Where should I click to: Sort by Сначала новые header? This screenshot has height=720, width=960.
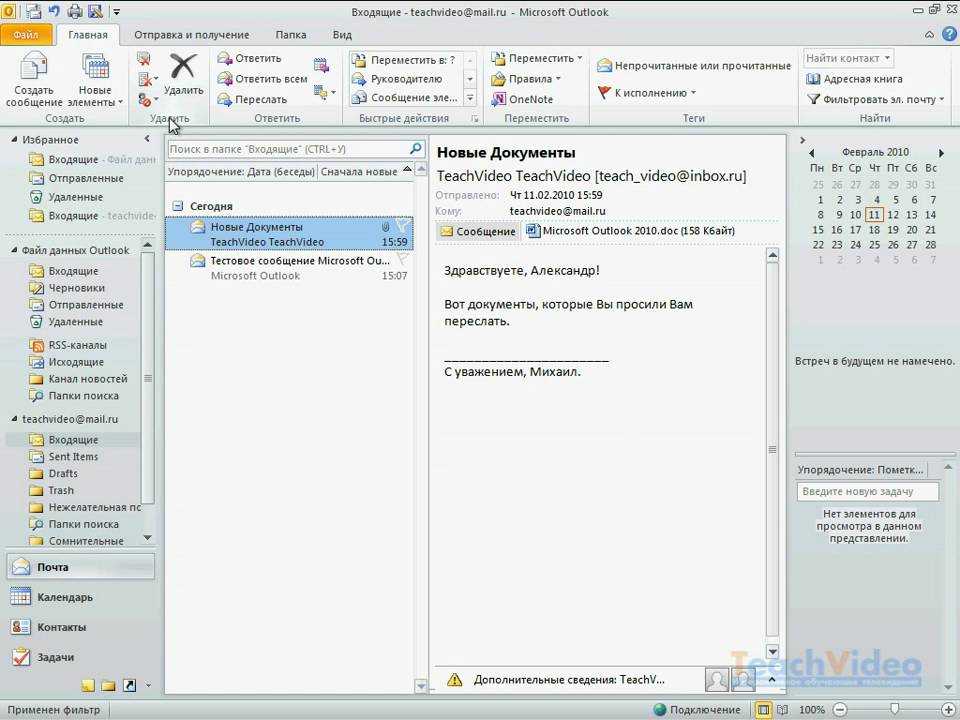pos(359,172)
